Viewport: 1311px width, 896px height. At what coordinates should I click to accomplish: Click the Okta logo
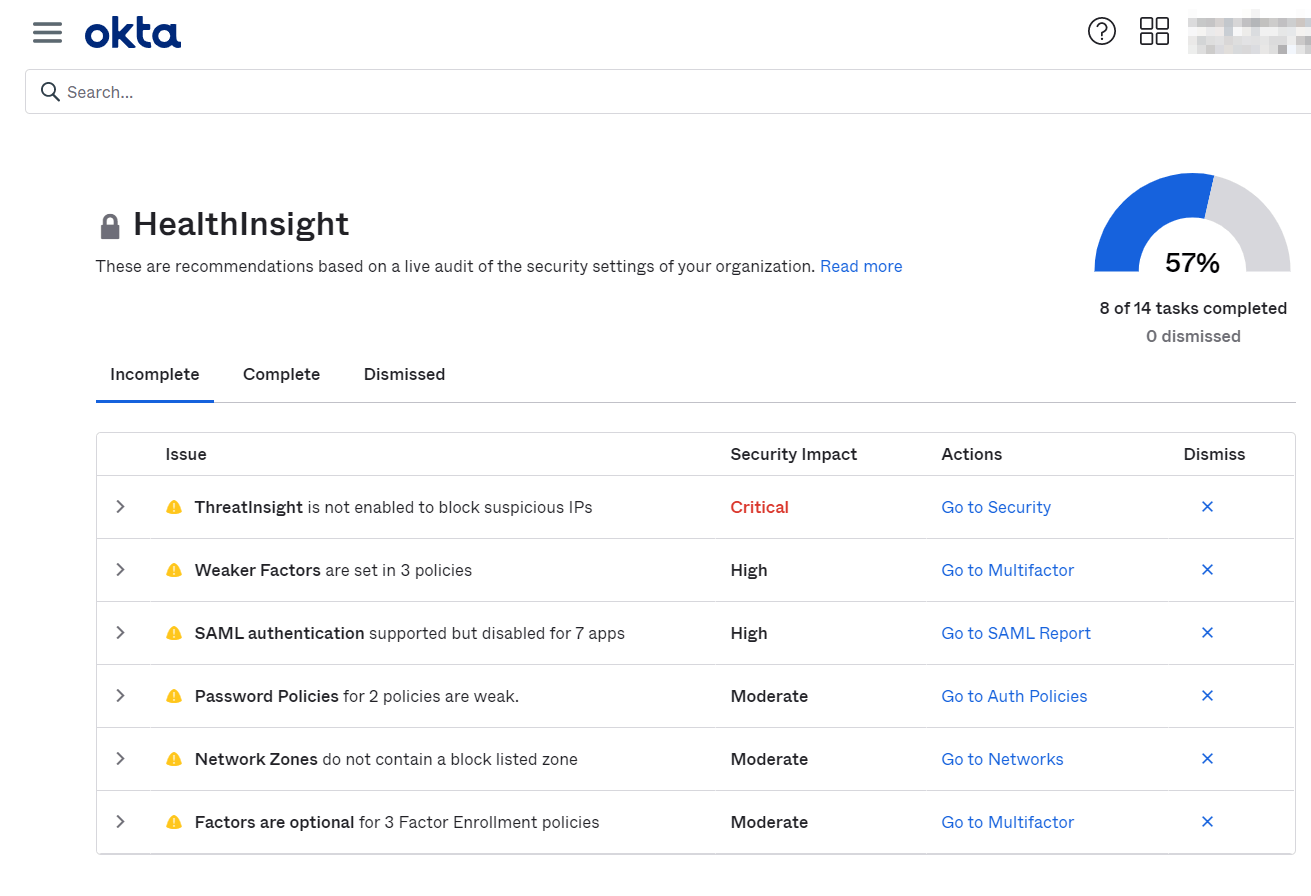133,33
